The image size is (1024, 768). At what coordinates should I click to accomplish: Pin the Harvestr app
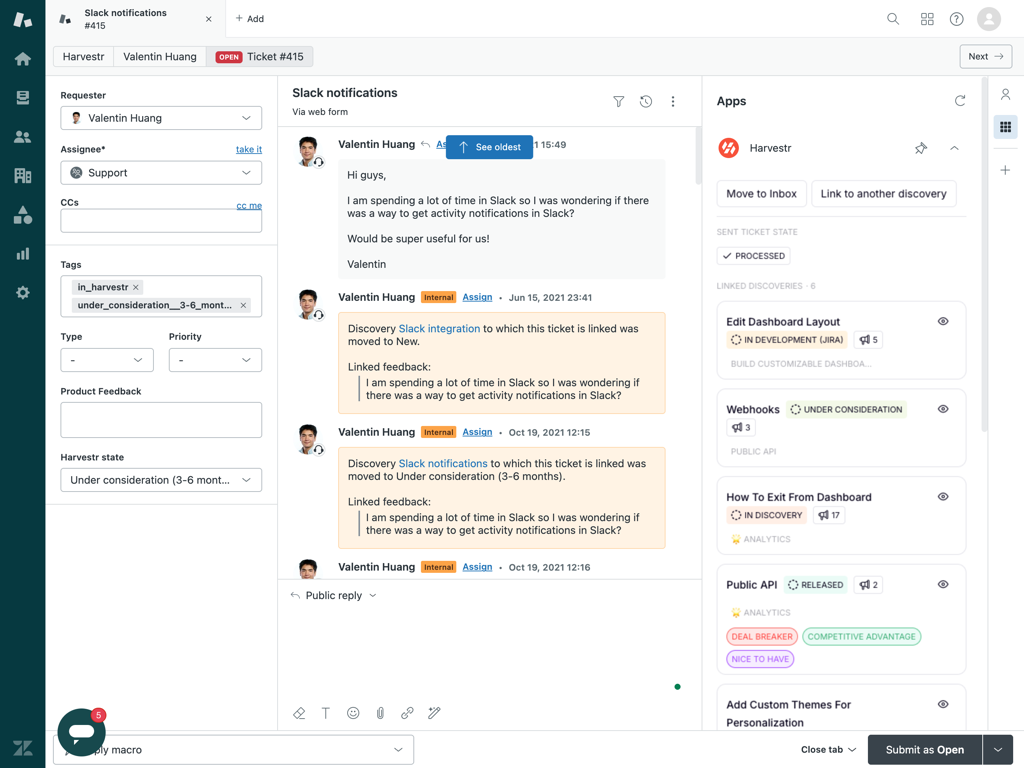click(921, 148)
